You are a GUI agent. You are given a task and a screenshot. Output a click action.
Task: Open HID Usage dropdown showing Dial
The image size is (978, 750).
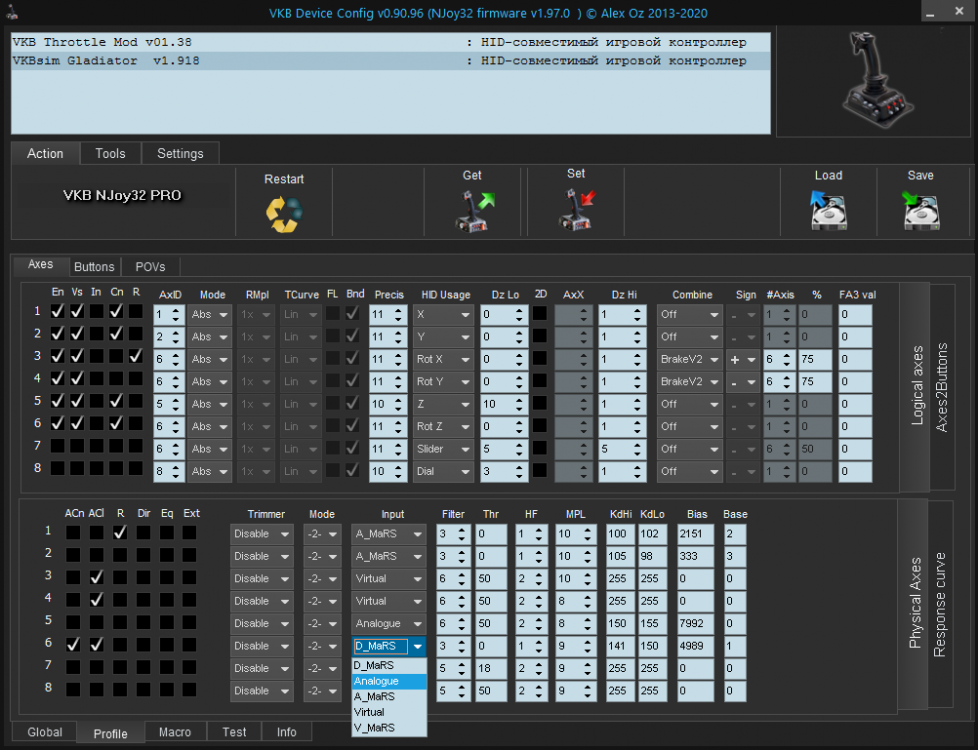(443, 472)
